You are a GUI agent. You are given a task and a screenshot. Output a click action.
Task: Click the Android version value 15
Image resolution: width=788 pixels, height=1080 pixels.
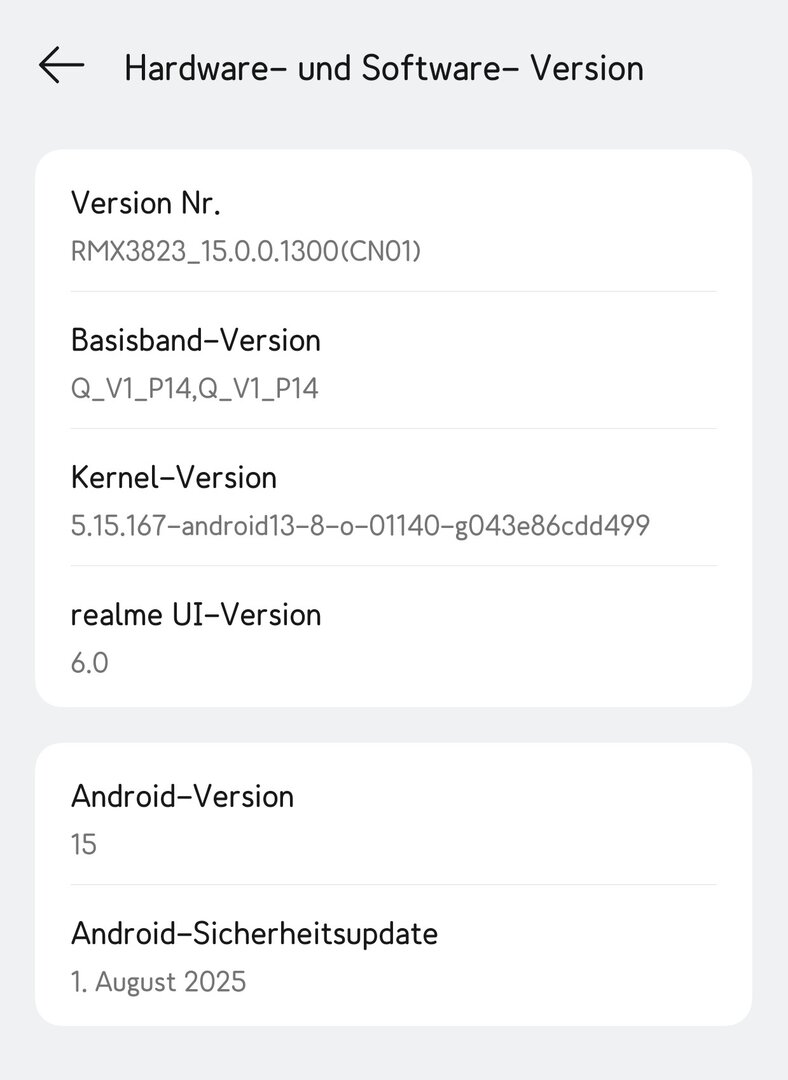[x=84, y=844]
